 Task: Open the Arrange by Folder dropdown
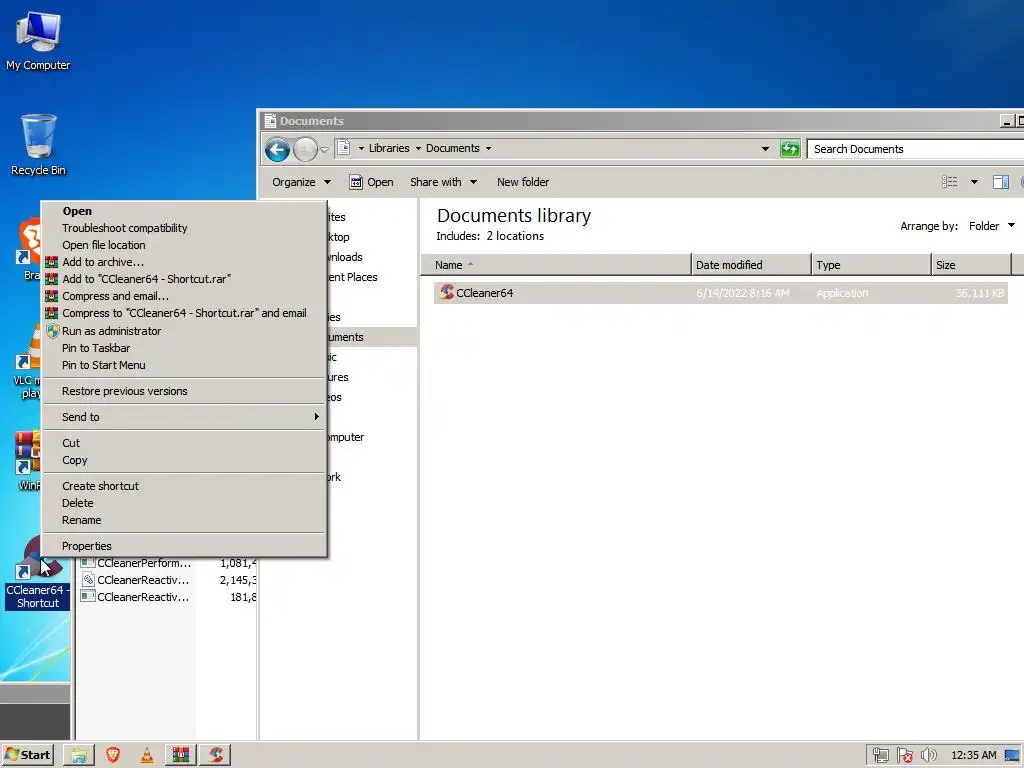[991, 226]
